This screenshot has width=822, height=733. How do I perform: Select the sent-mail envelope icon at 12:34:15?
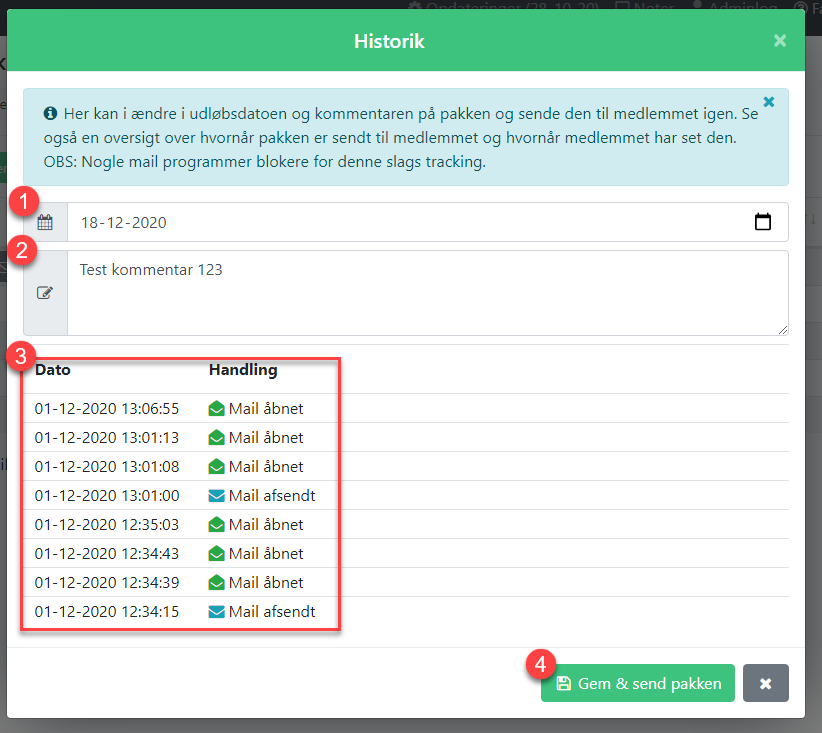tap(217, 611)
